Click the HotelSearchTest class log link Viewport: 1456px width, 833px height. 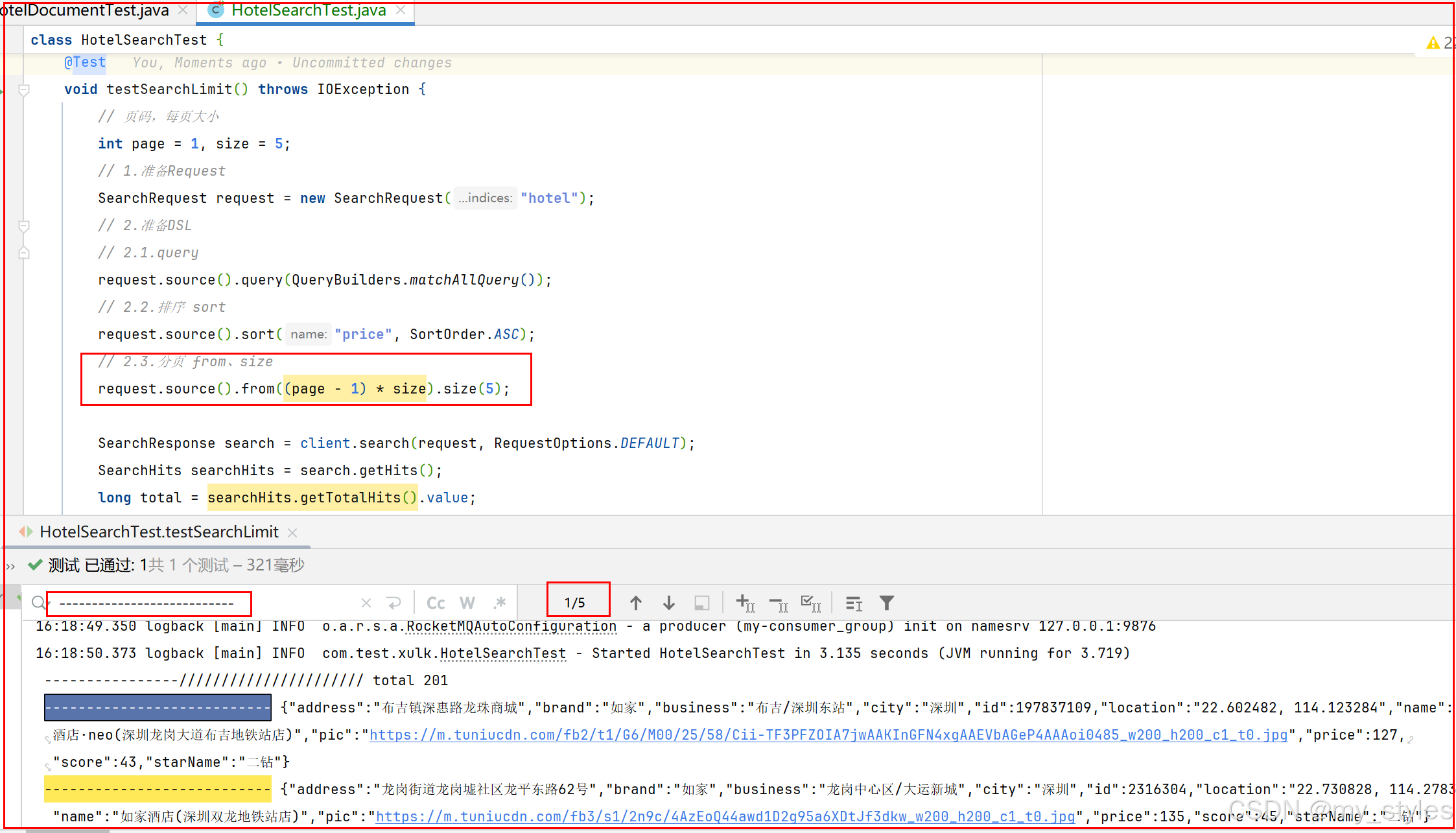[x=503, y=653]
